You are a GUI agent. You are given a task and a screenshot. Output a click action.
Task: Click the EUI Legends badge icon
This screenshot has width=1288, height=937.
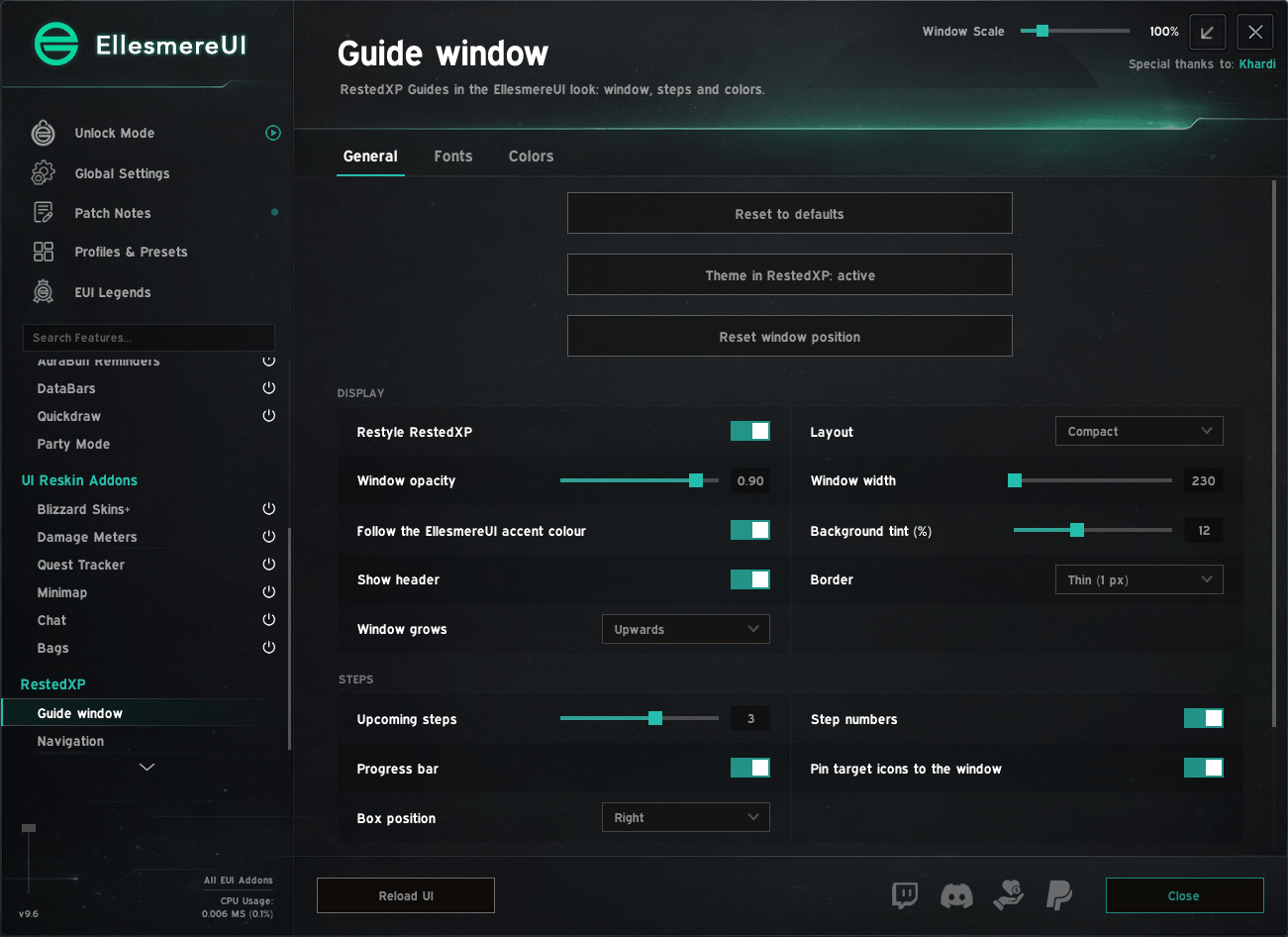(x=44, y=292)
